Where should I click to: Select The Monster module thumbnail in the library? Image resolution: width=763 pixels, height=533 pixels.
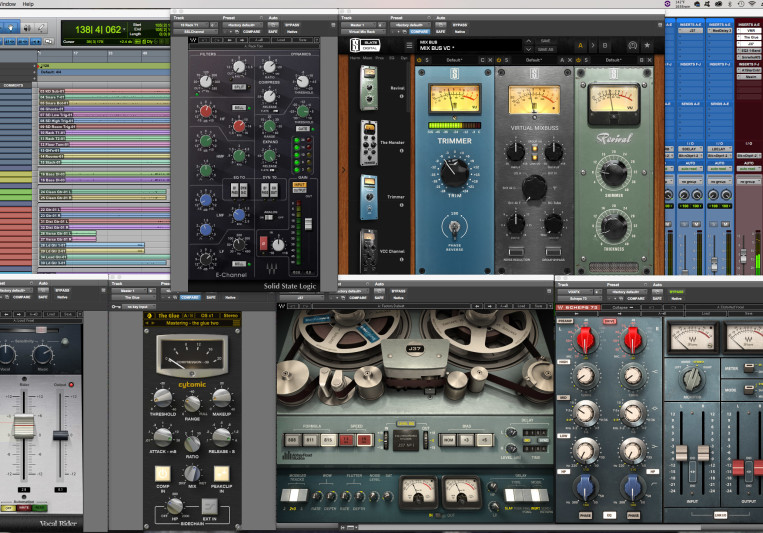pyautogui.click(x=369, y=143)
